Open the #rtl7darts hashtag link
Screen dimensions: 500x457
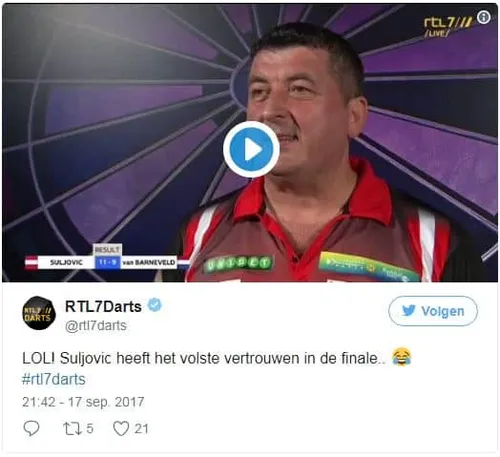pyautogui.click(x=54, y=379)
